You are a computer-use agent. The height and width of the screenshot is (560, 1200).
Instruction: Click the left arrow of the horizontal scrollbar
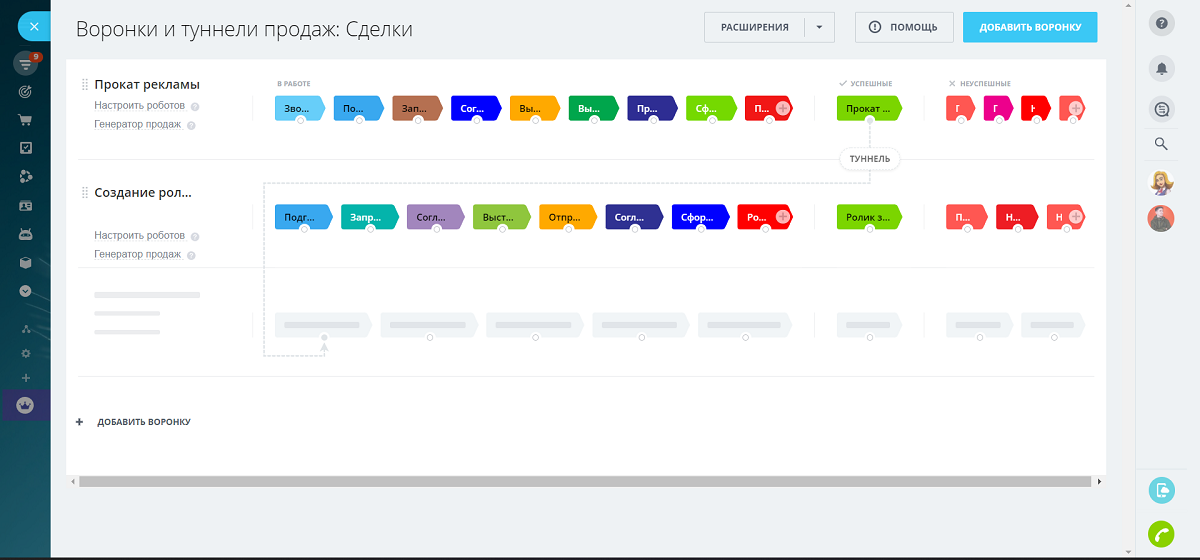pyautogui.click(x=71, y=481)
